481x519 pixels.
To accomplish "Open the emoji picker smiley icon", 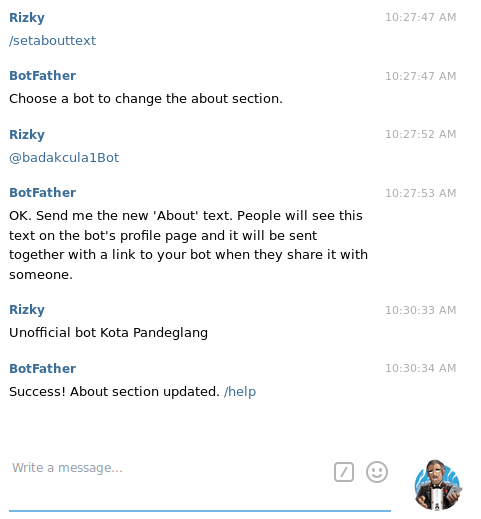I will pos(377,472).
